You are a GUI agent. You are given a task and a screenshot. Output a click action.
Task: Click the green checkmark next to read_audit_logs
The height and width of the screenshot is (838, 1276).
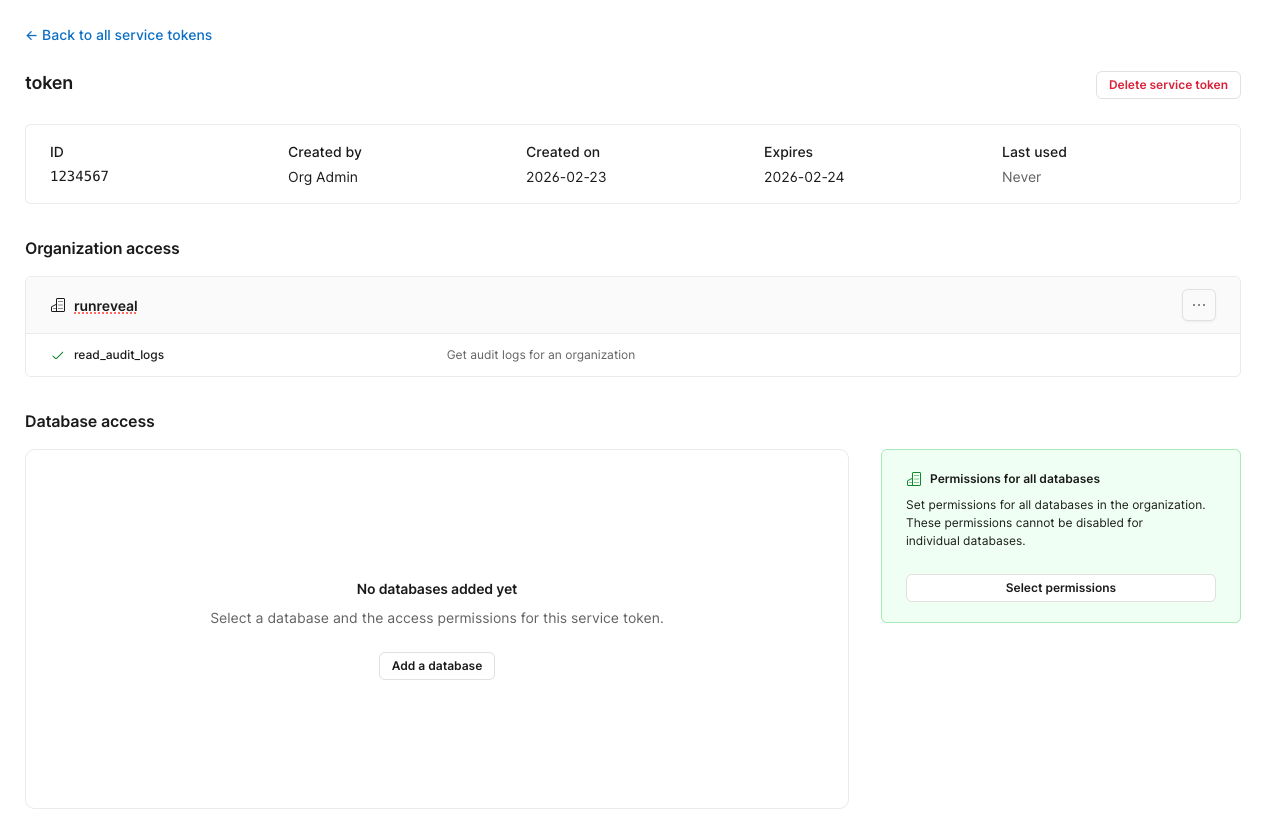pos(58,355)
